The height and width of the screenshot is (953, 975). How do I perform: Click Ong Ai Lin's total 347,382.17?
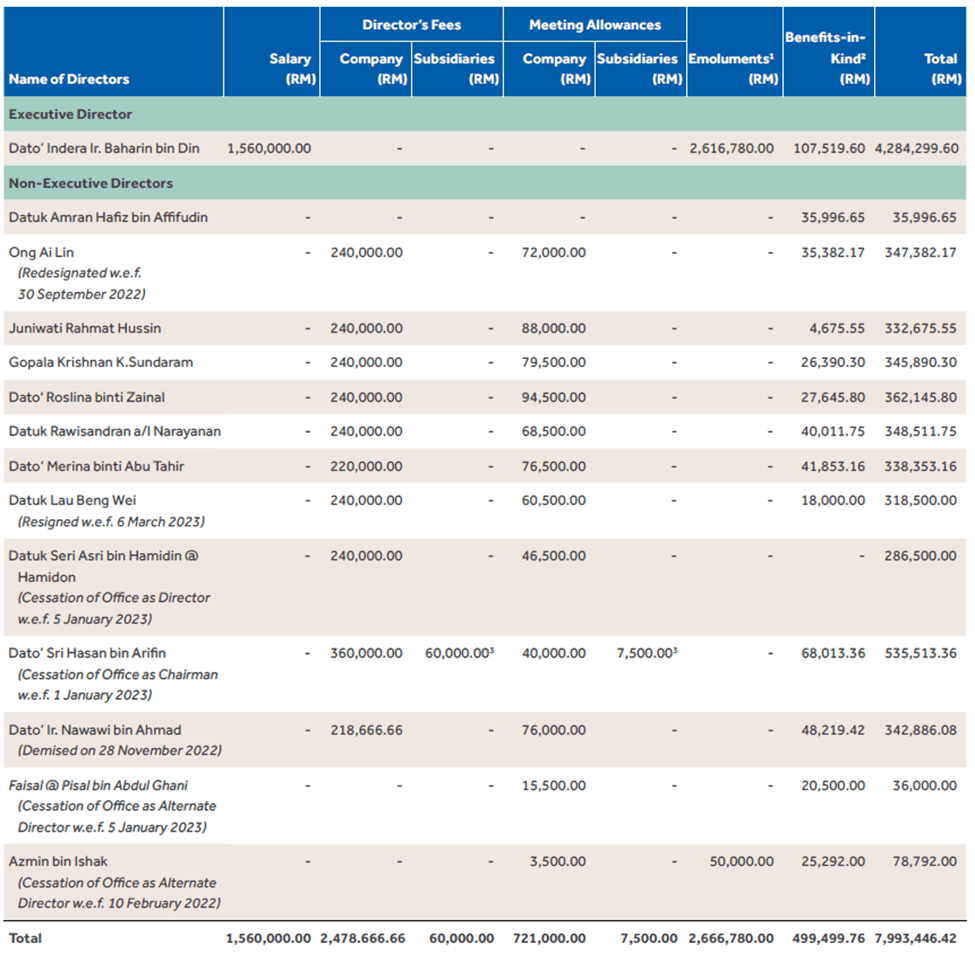[x=919, y=252]
